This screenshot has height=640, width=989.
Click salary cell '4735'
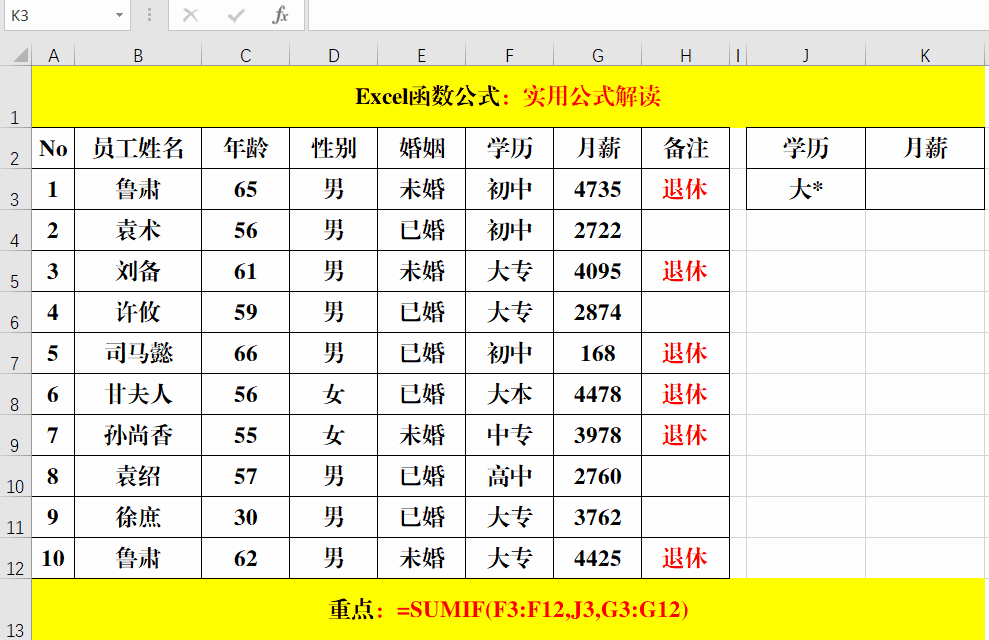(597, 189)
